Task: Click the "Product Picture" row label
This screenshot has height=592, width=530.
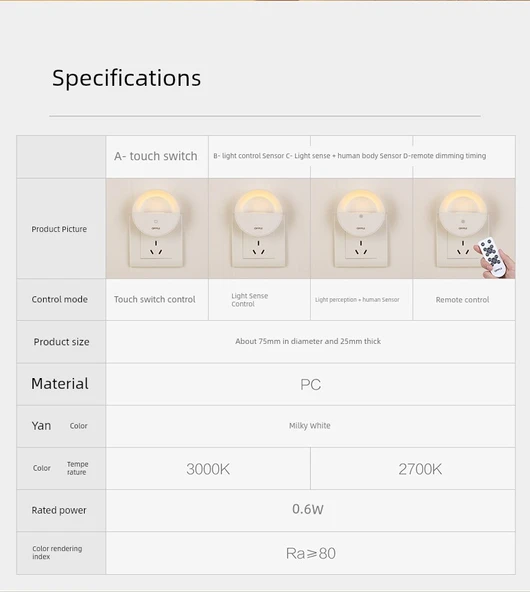Action: pos(59,229)
